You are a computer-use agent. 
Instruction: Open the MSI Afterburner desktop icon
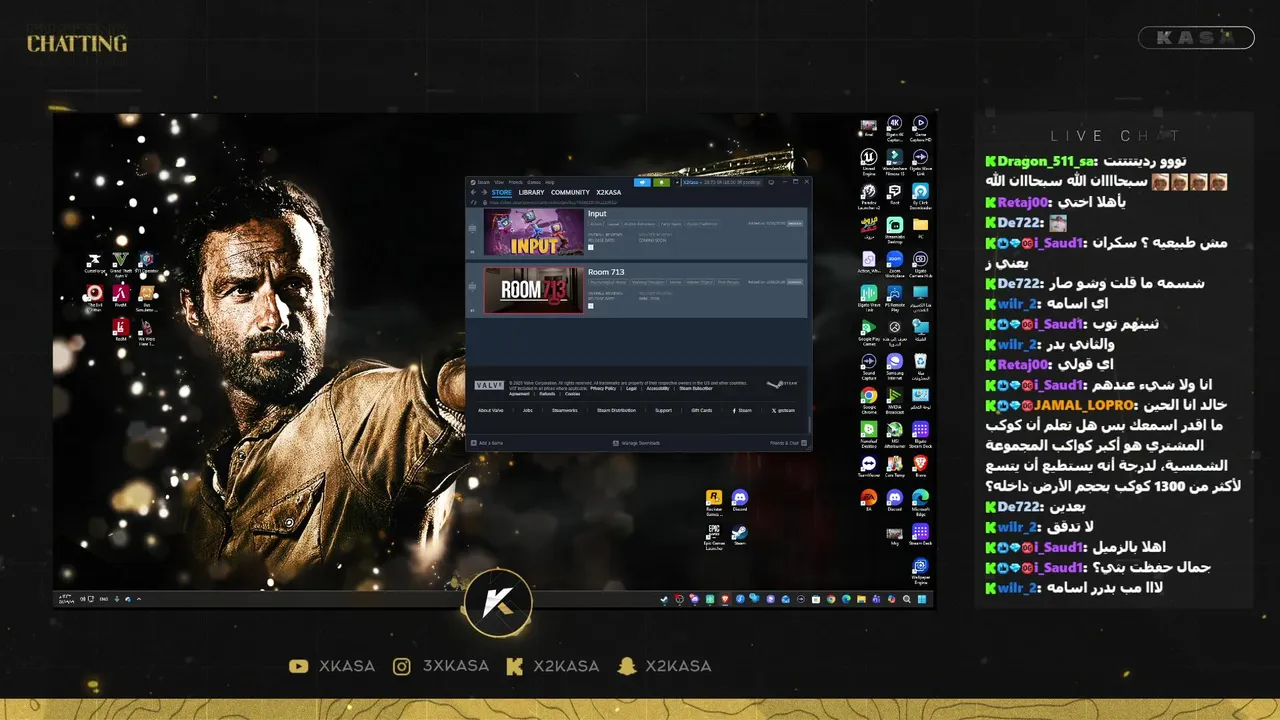[895, 429]
